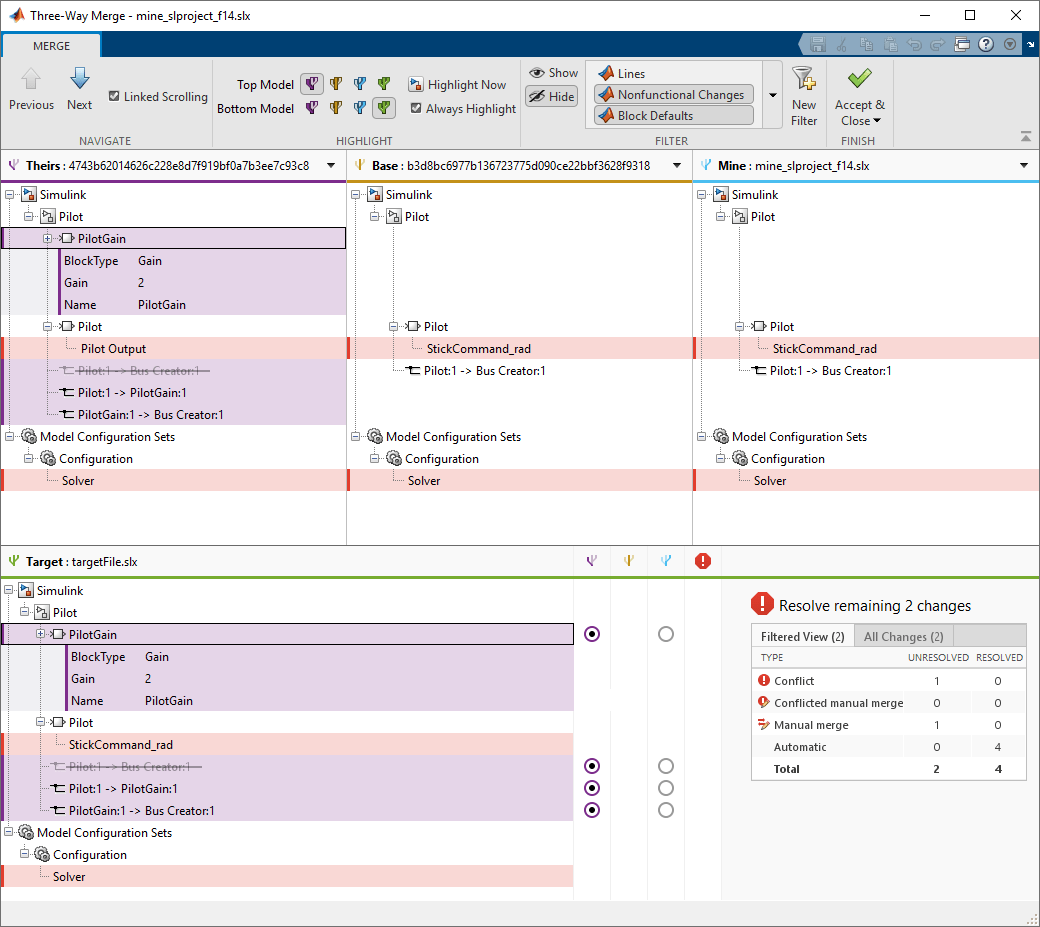1040x927 pixels.
Task: Click Highlight Now
Action: click(457, 84)
